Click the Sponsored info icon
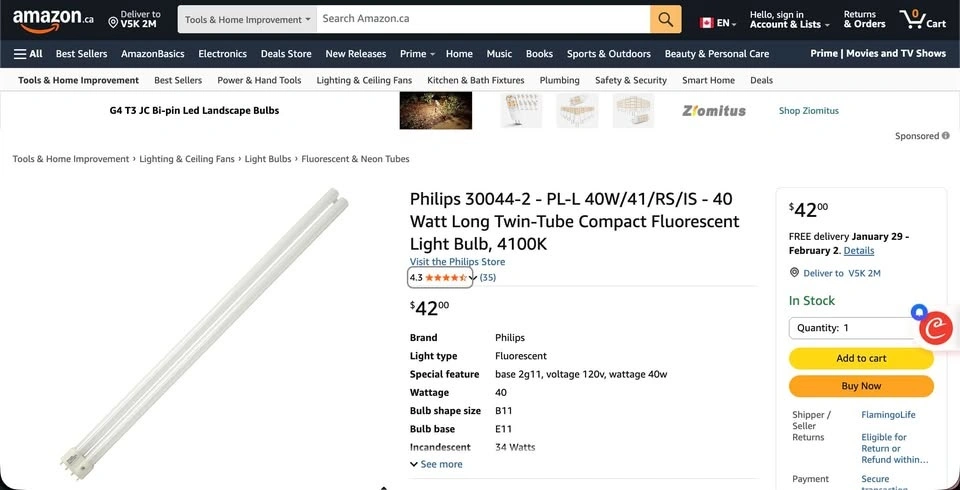The height and width of the screenshot is (490, 960). [945, 136]
